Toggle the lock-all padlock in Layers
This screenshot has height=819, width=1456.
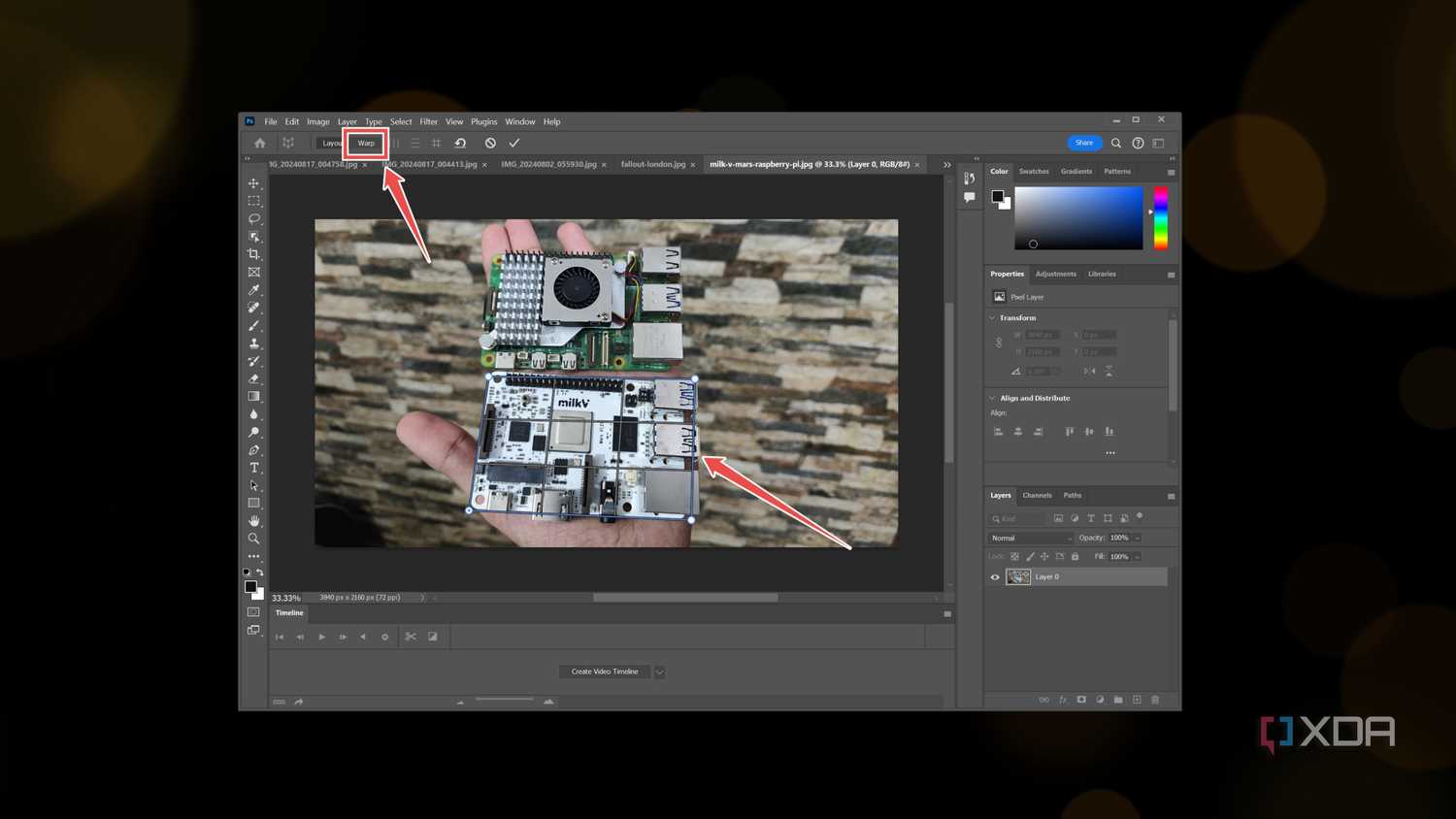(1075, 557)
